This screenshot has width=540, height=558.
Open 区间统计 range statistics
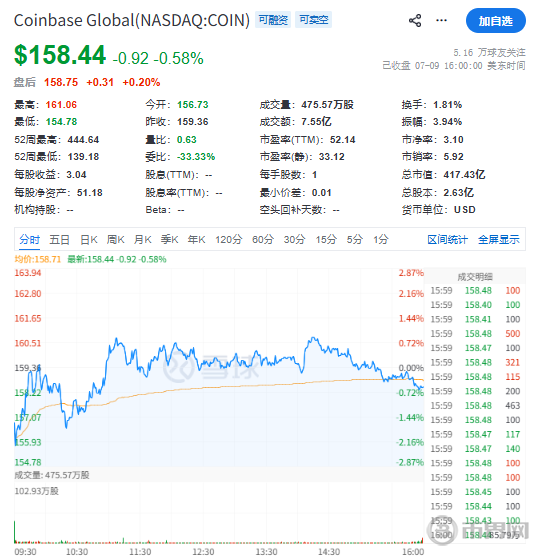(447, 239)
